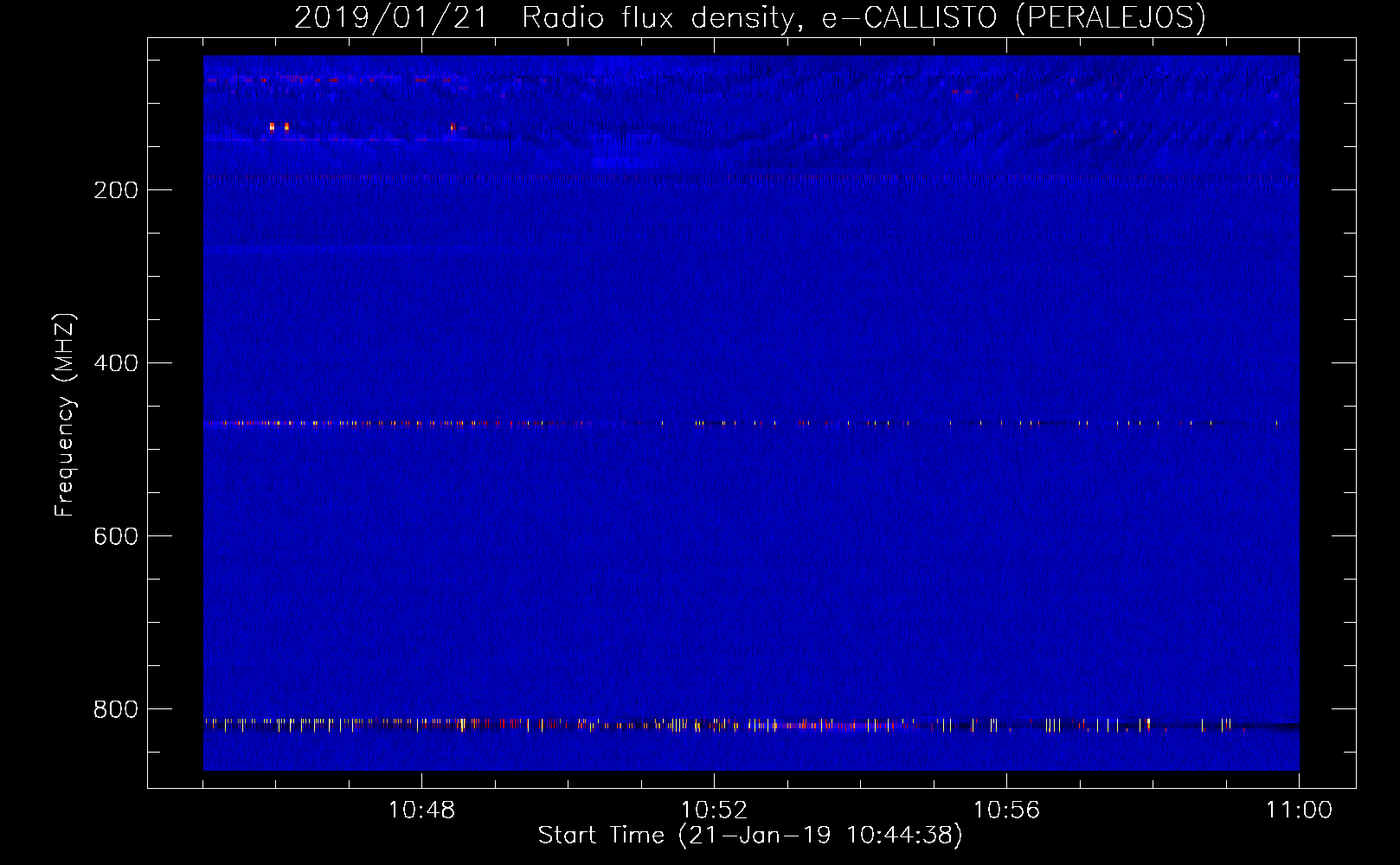Select the "Start Time (21-Jan-19 10:44:38)" axis label
The height and width of the screenshot is (865, 1400).
750,836
